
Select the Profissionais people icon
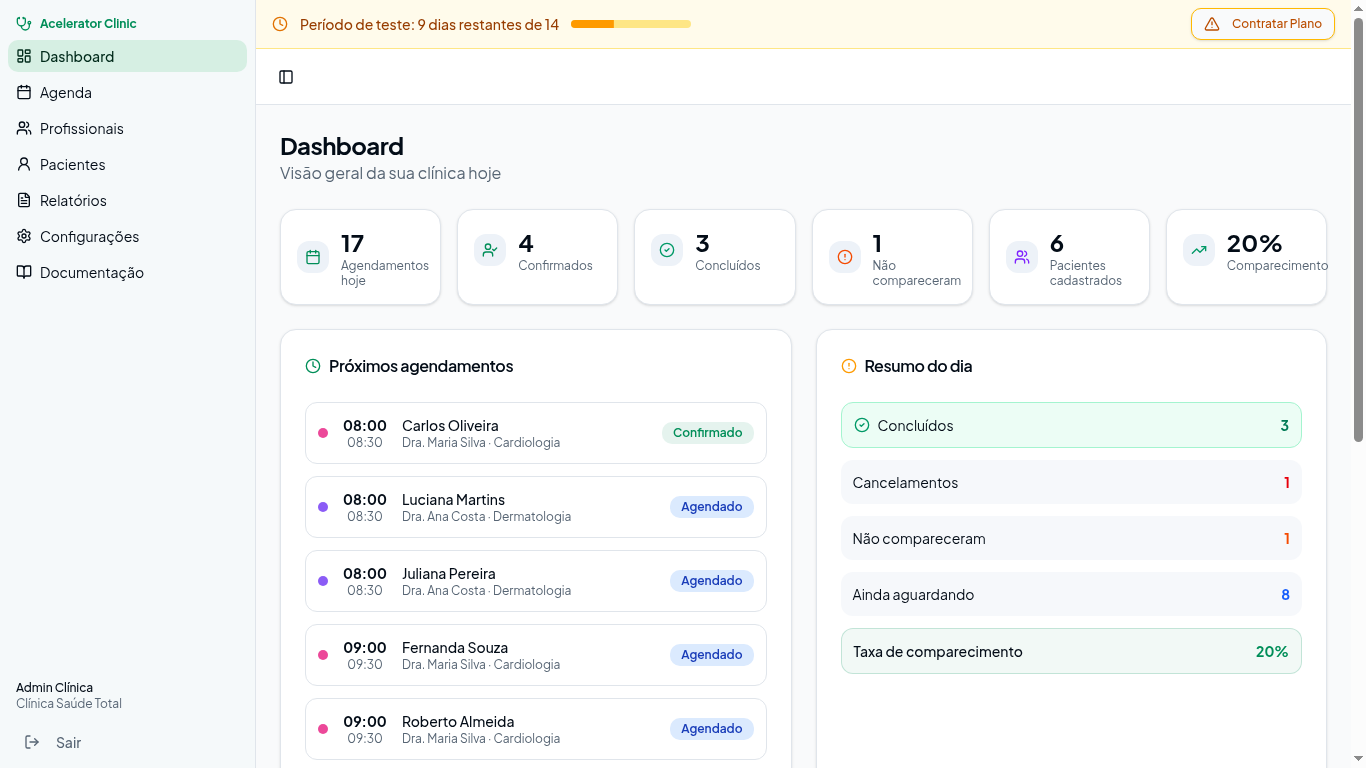coord(23,128)
